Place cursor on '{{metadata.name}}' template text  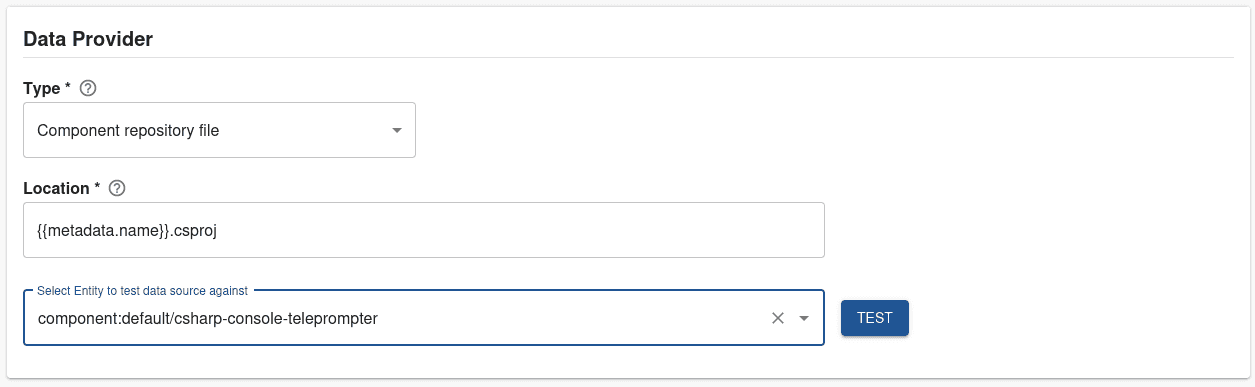tap(101, 230)
